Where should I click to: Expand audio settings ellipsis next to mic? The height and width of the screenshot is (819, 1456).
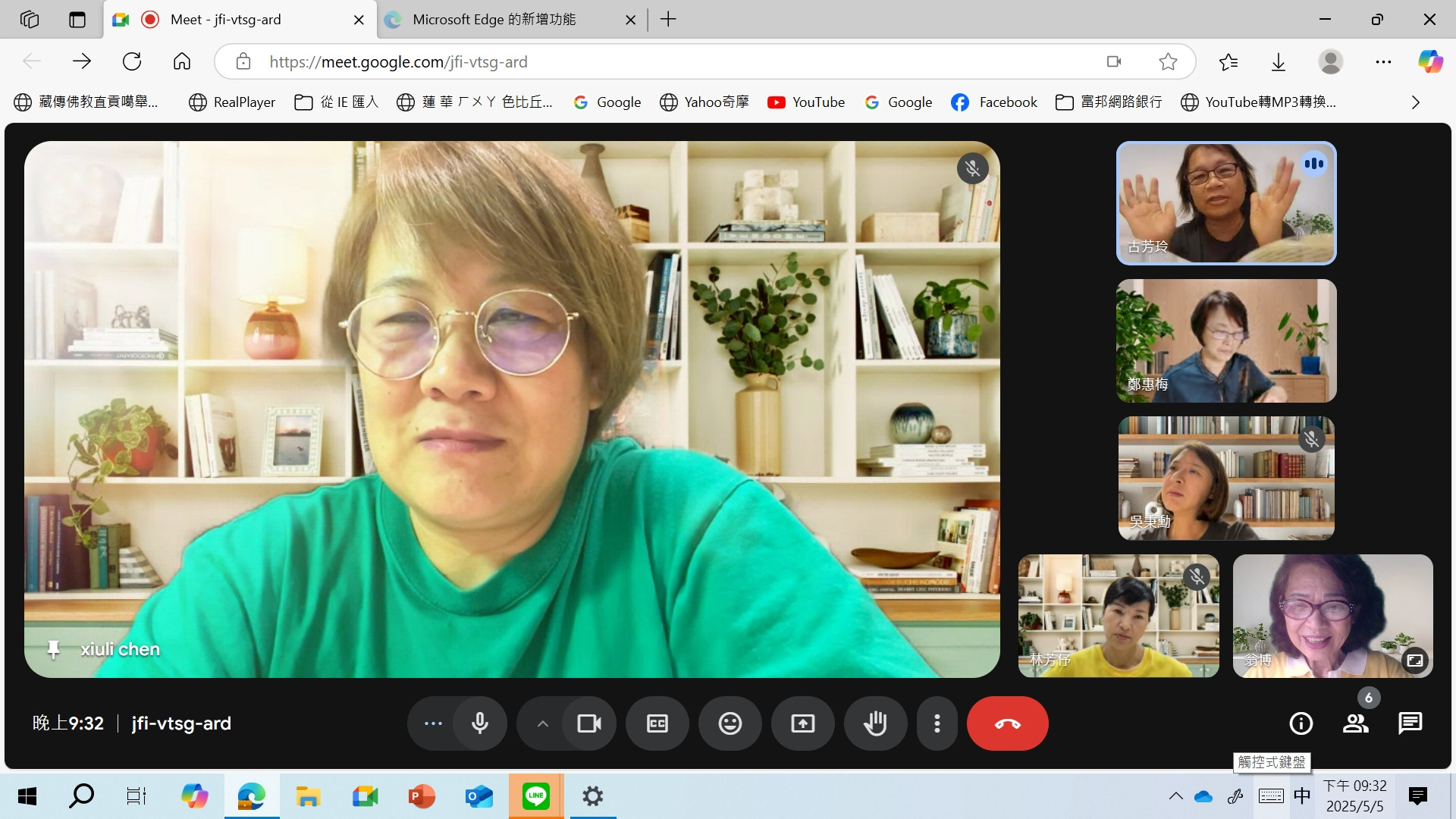(433, 723)
